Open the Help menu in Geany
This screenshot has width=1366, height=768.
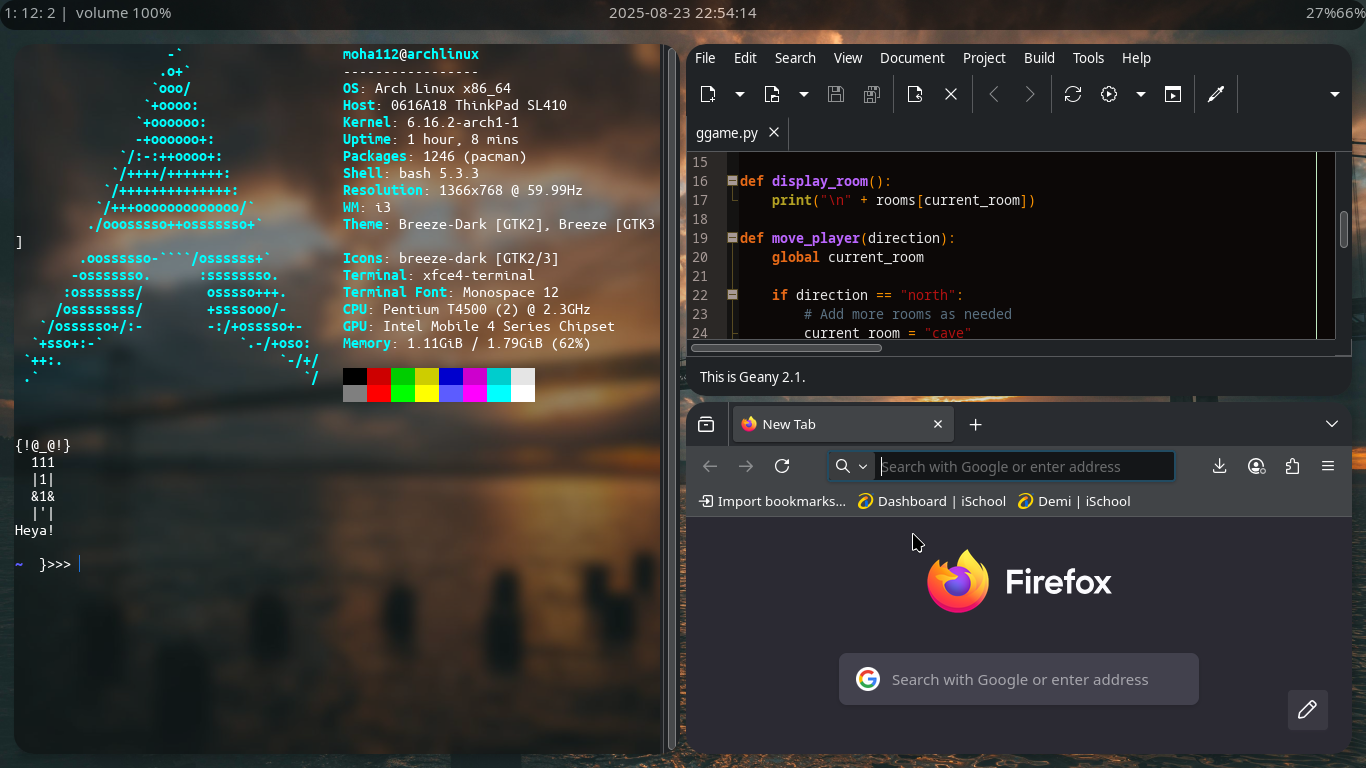tap(1136, 58)
